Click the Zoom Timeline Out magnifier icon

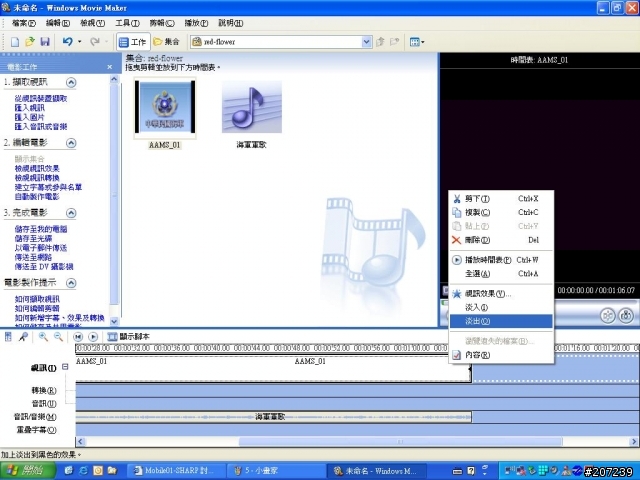[x=58, y=337]
